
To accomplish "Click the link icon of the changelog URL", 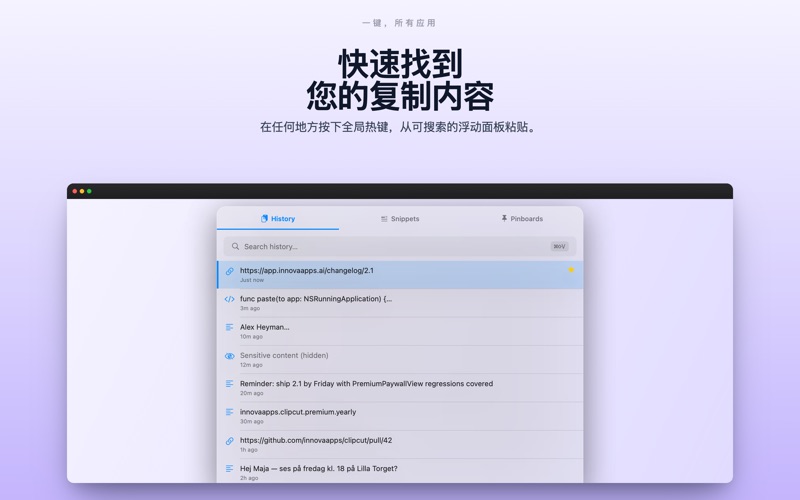I will coord(230,271).
